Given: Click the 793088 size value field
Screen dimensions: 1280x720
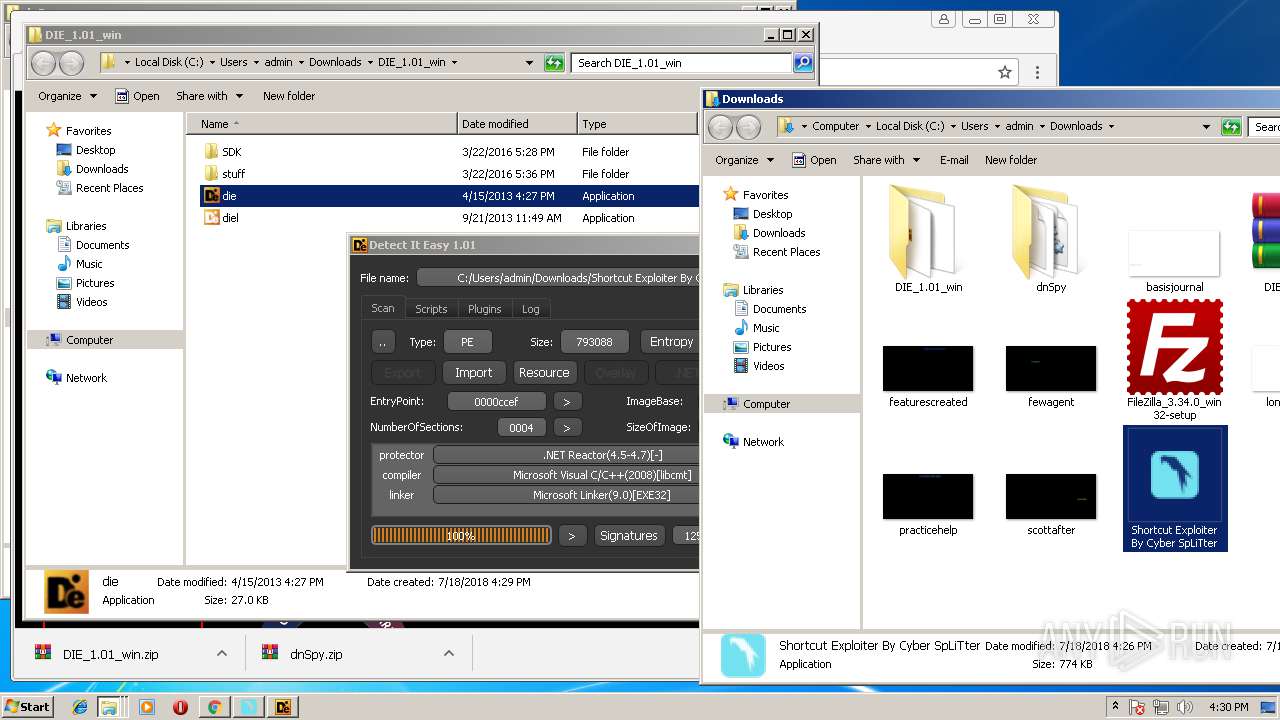Looking at the screenshot, I should 594,342.
